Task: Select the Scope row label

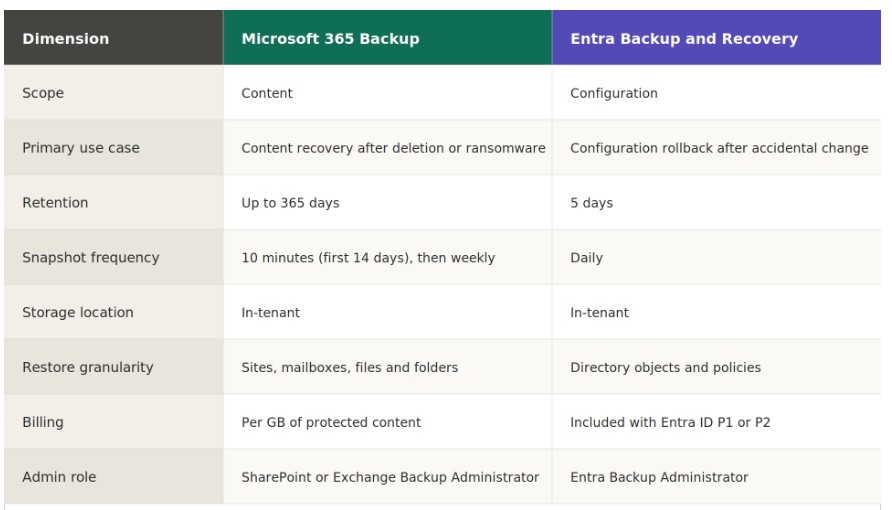Action: (x=43, y=93)
